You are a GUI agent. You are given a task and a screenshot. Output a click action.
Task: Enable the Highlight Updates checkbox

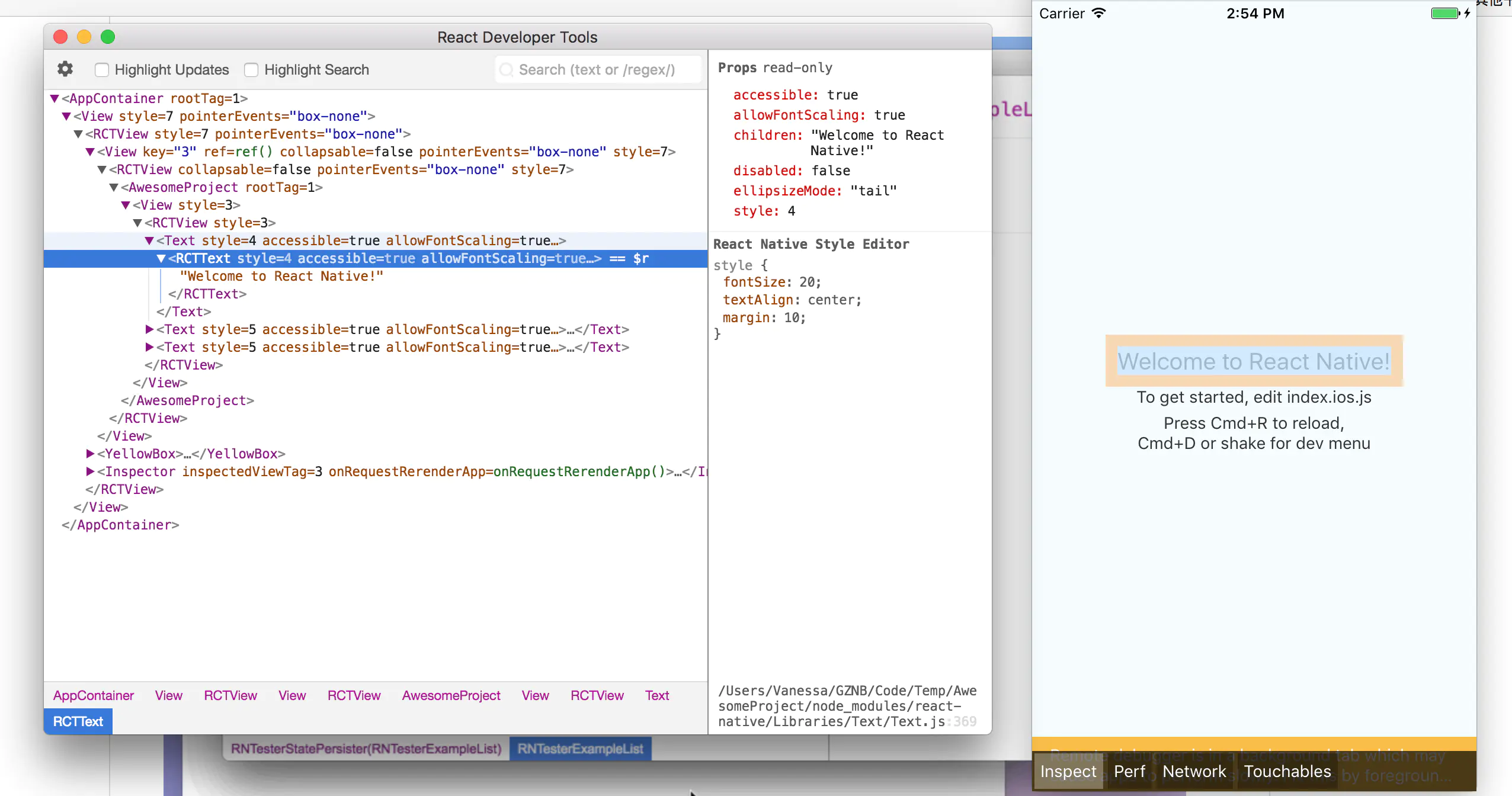(x=102, y=70)
